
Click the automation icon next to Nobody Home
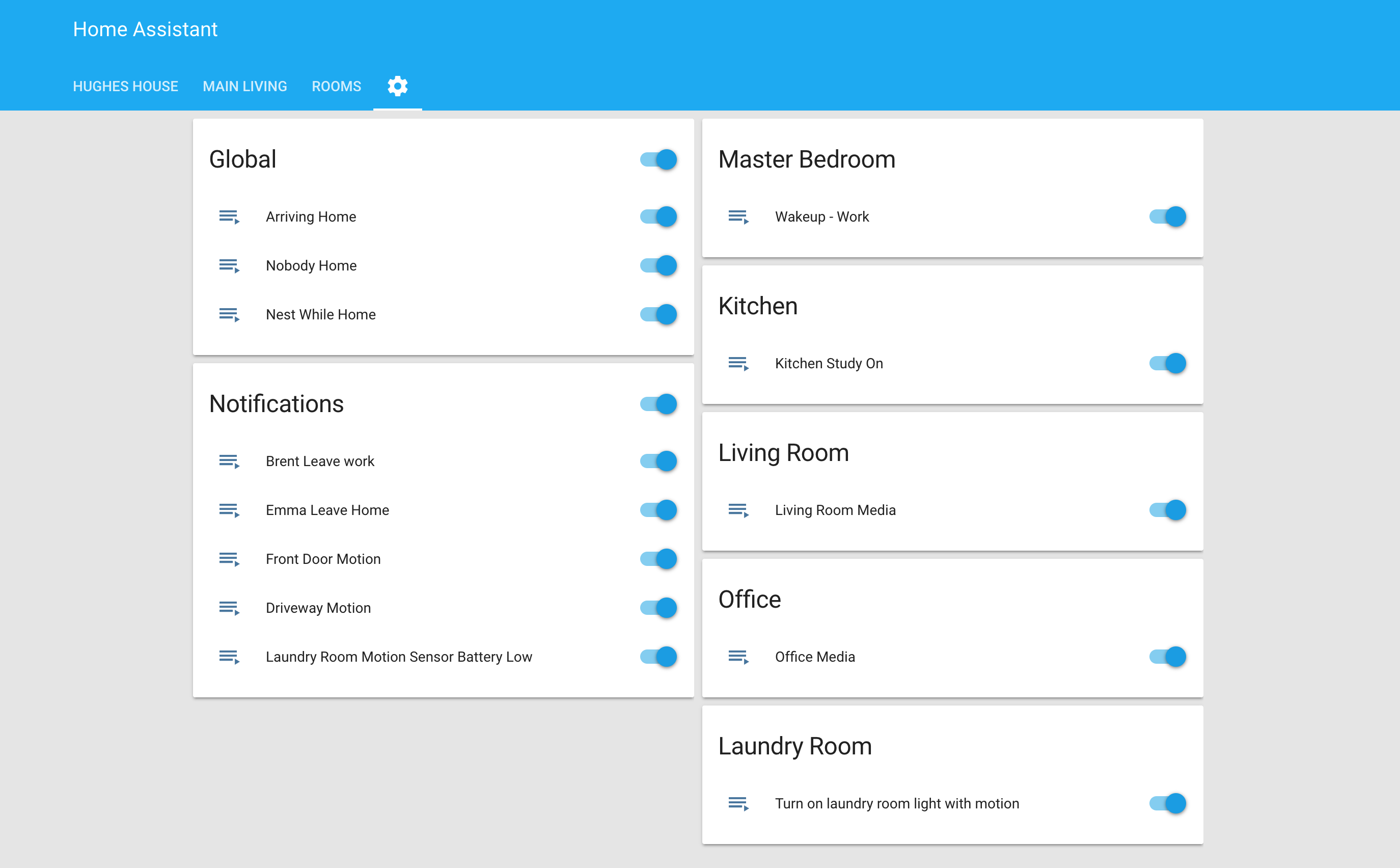229,266
